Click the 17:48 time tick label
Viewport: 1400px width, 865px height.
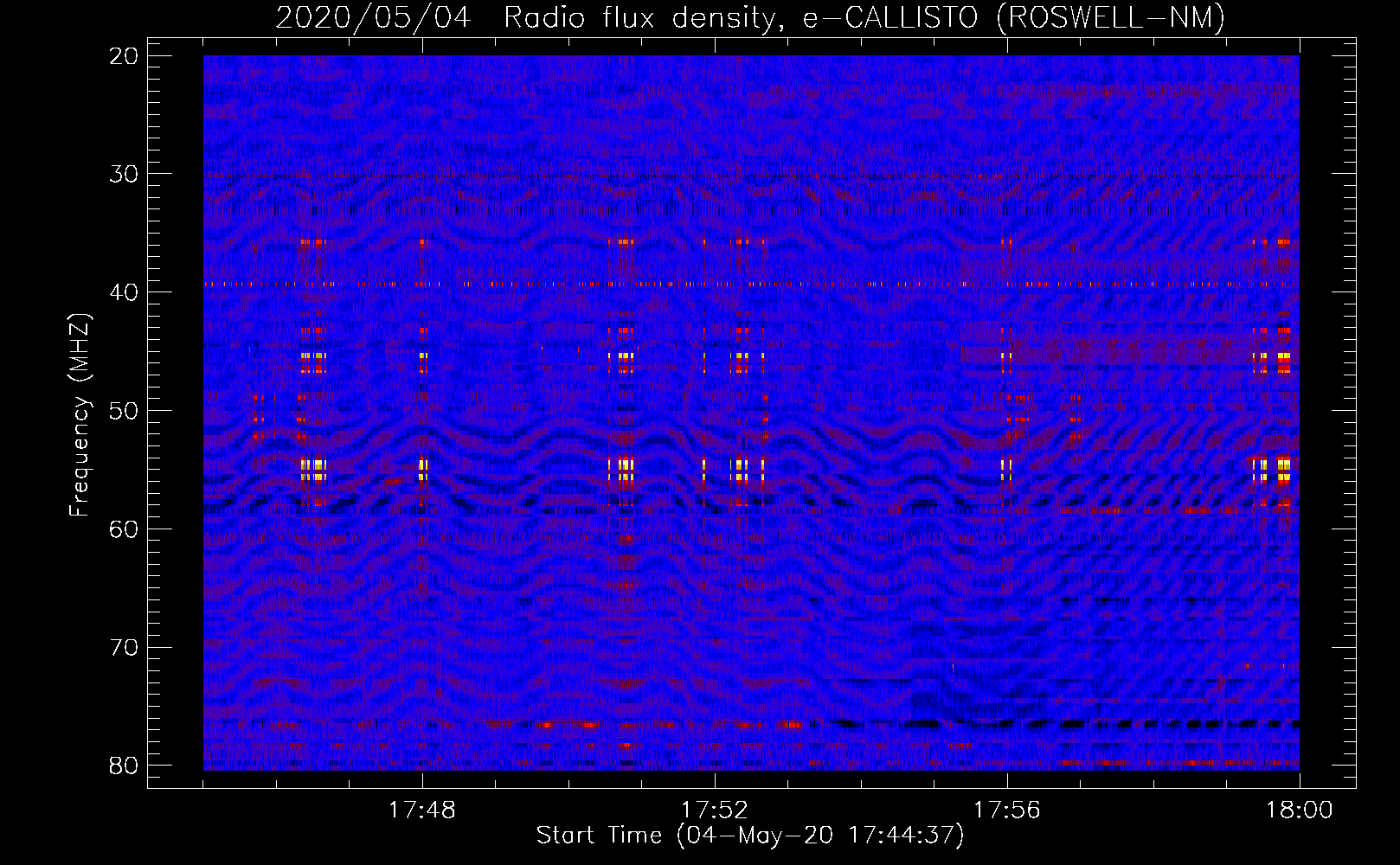pos(422,811)
